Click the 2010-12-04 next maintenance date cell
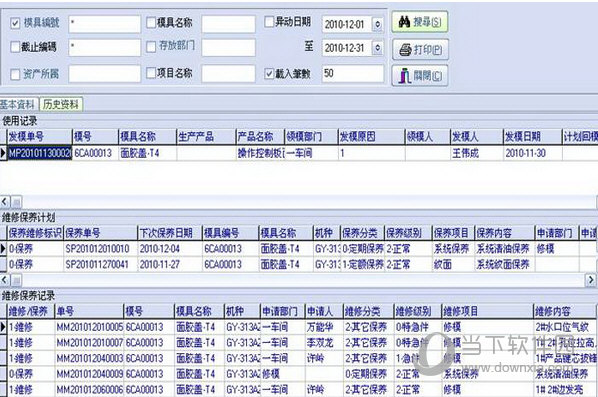Image resolution: width=598 pixels, height=397 pixels. point(170,249)
